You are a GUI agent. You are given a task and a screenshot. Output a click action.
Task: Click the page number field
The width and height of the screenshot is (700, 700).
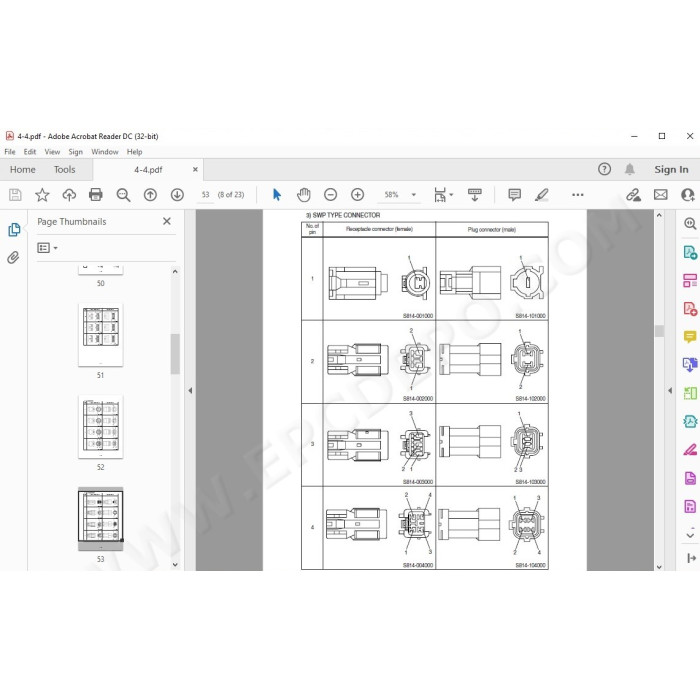pos(205,195)
